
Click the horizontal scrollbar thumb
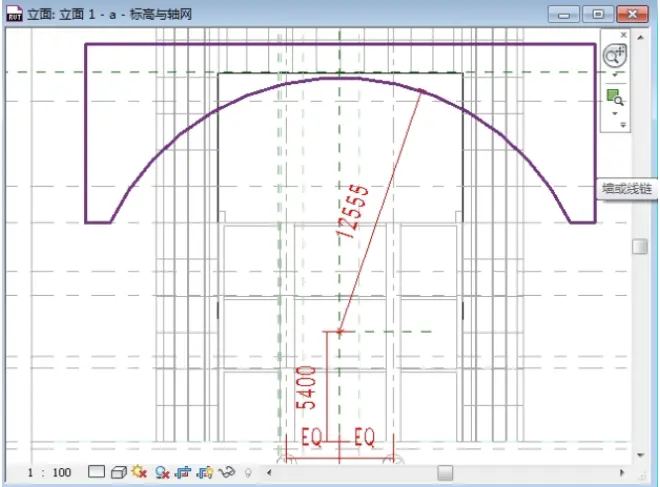[x=445, y=473]
